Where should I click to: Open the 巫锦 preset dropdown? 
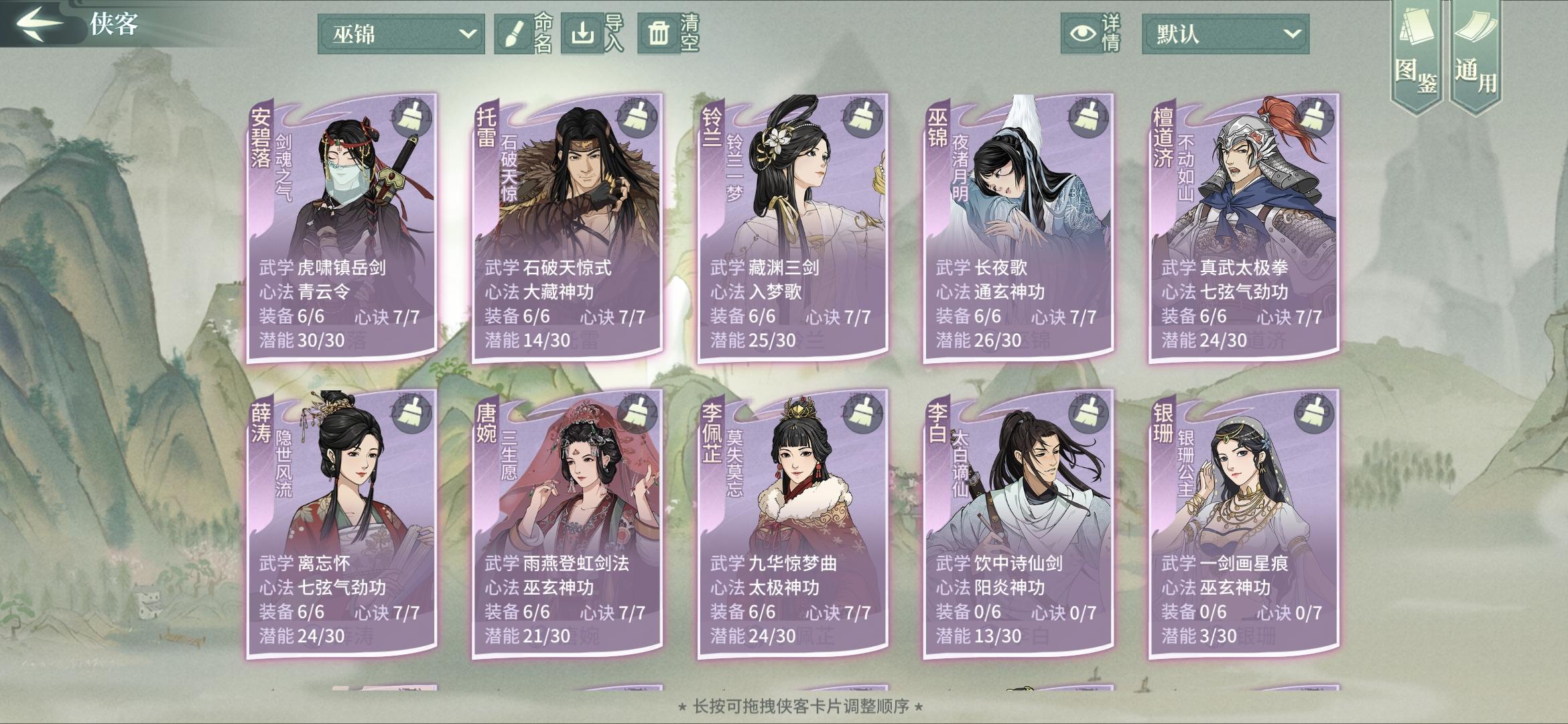pos(401,34)
